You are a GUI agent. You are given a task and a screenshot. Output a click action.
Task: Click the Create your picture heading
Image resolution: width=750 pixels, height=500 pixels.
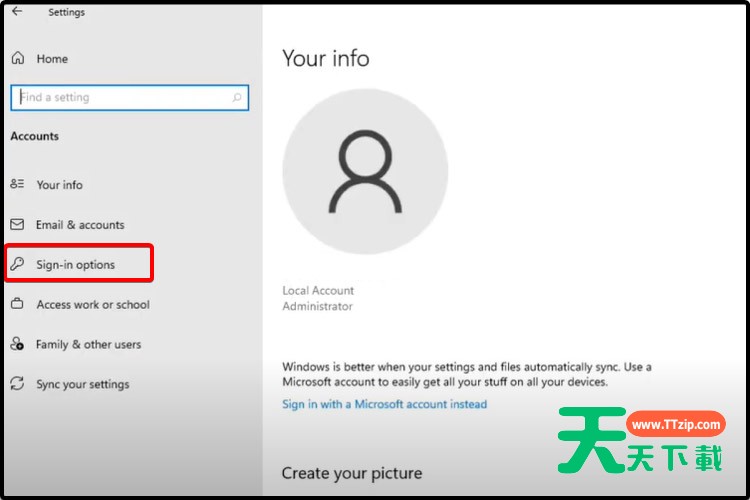pyautogui.click(x=352, y=473)
